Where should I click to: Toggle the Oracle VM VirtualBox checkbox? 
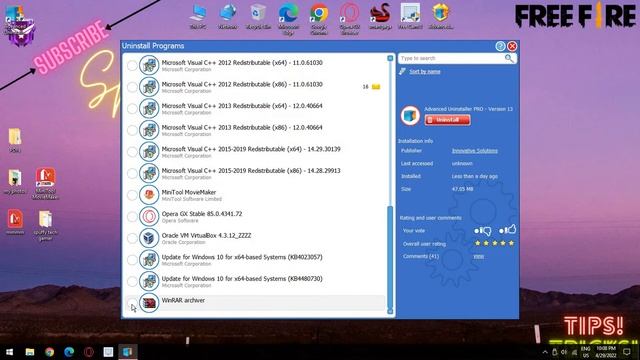coord(132,238)
